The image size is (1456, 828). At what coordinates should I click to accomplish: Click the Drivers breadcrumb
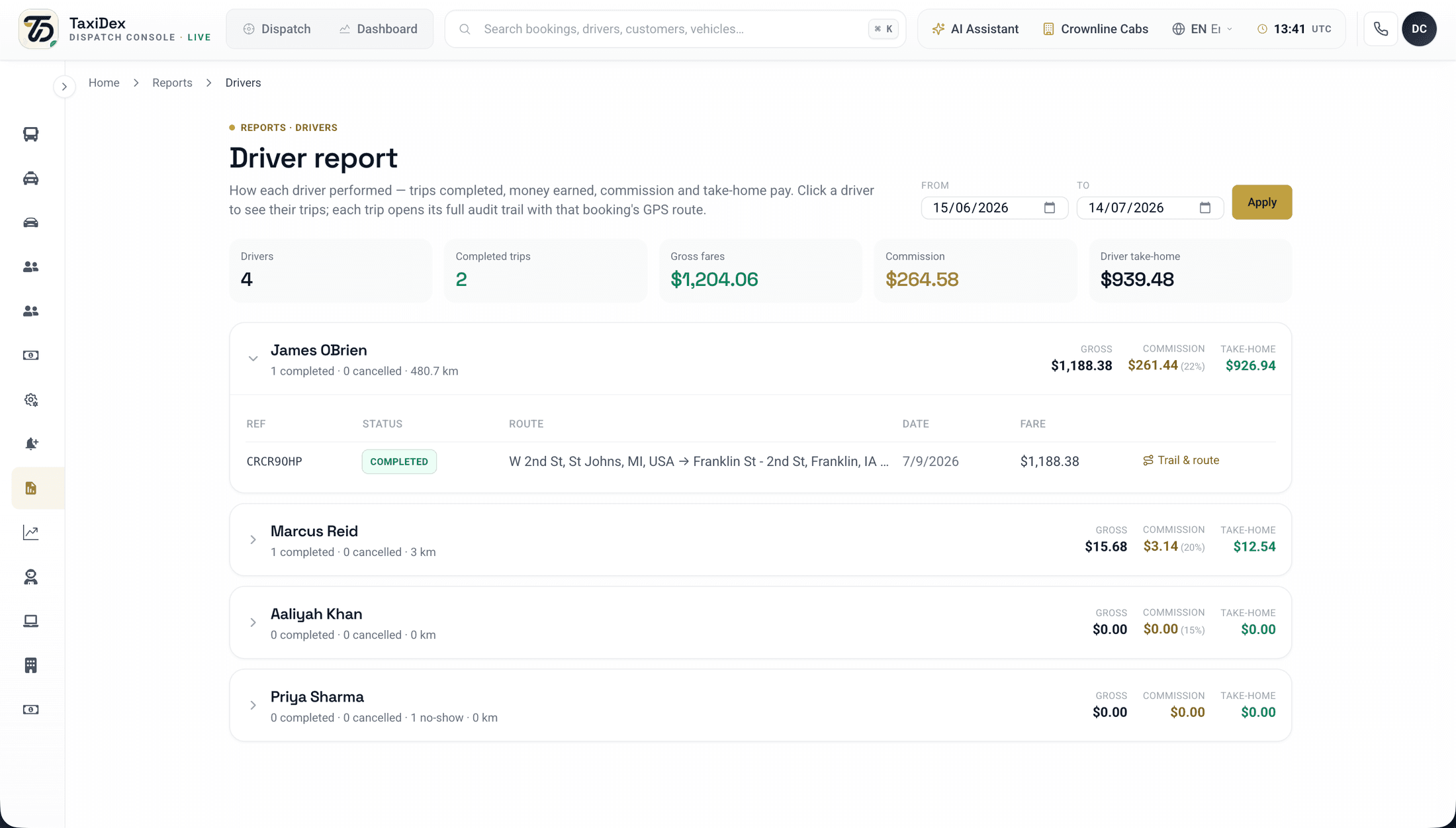[243, 83]
